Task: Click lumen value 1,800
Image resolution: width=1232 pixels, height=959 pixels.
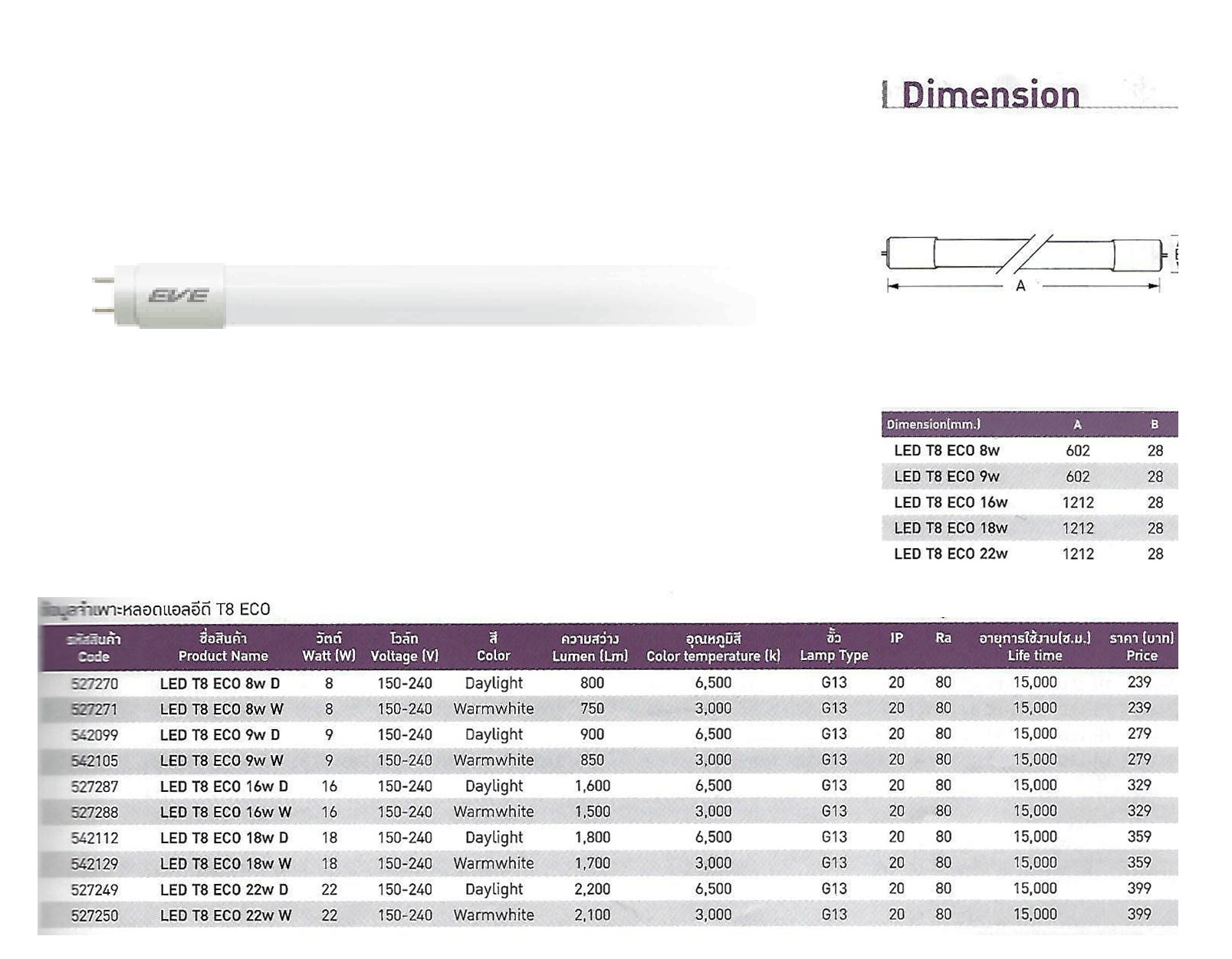Action: pyautogui.click(x=593, y=838)
